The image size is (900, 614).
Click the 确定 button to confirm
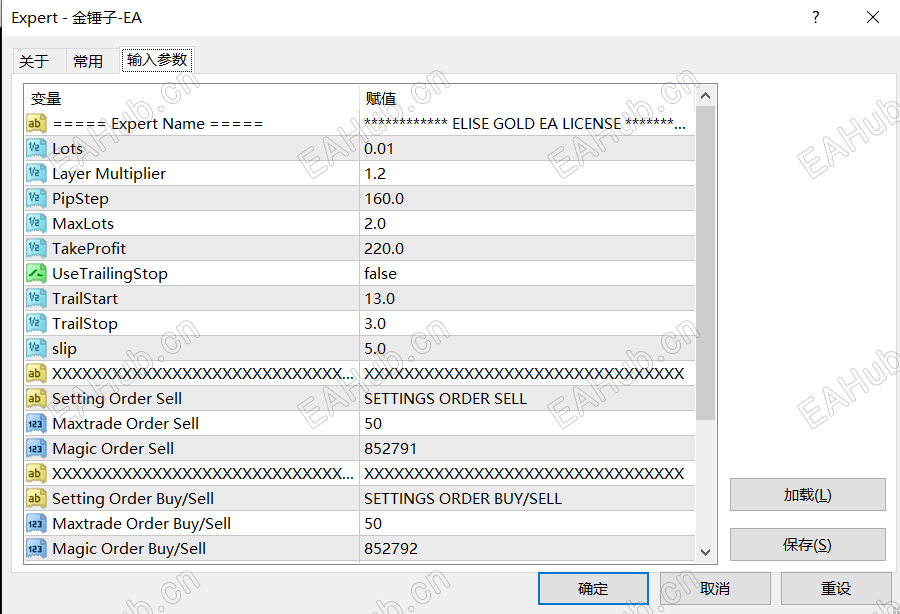(x=593, y=588)
